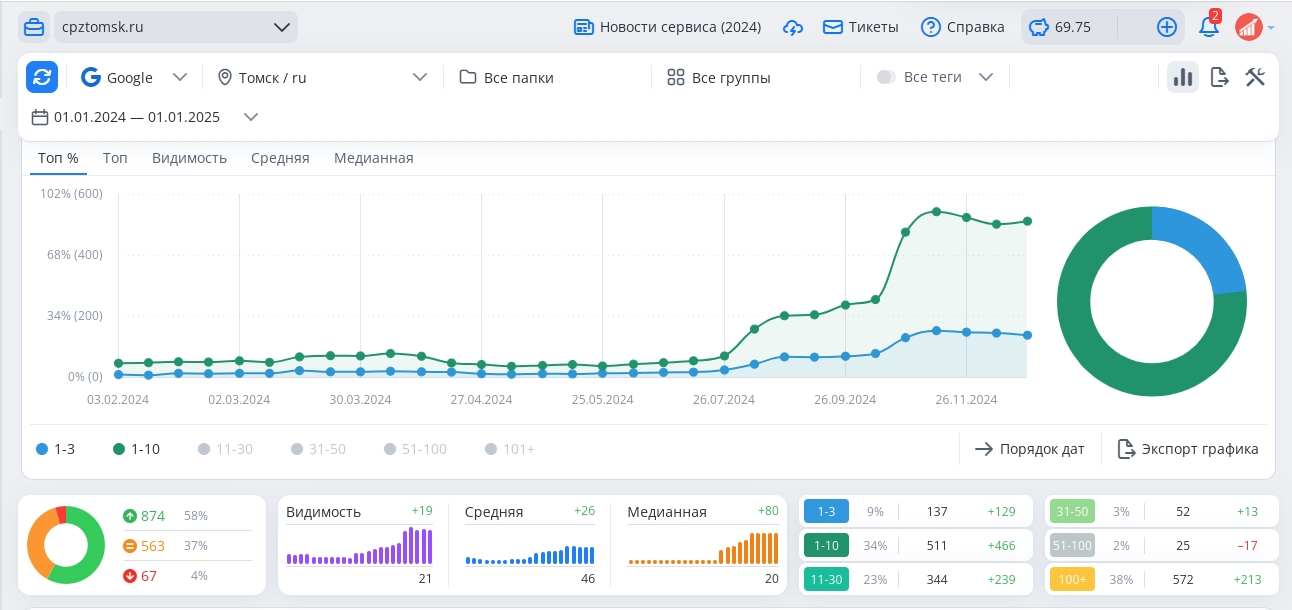Click the export file icon in toolbar
1292x610 pixels.
1219,77
